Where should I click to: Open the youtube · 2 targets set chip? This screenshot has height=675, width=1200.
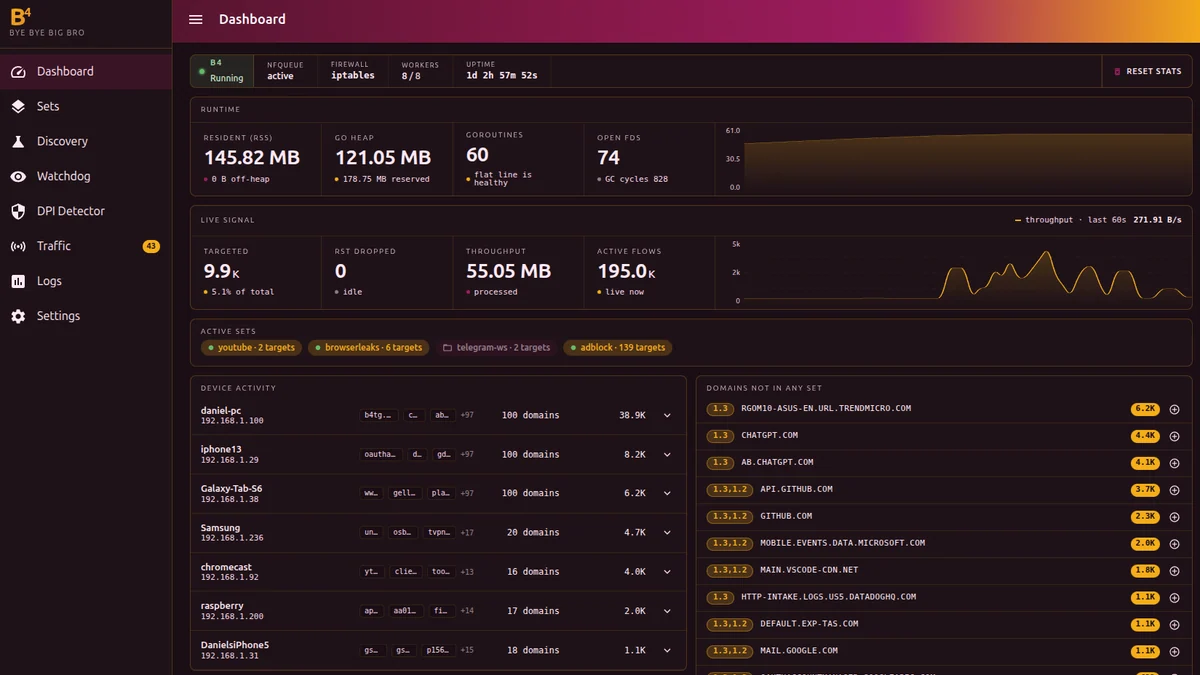coord(251,348)
